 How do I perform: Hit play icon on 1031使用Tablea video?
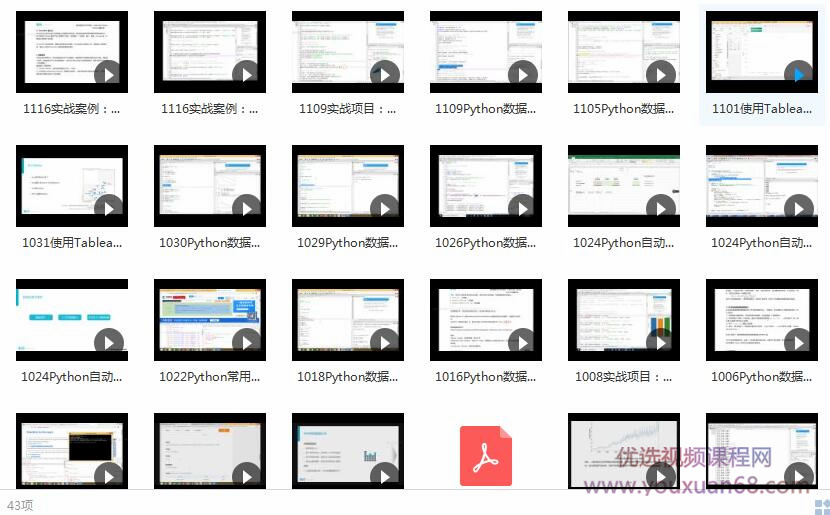click(x=108, y=208)
